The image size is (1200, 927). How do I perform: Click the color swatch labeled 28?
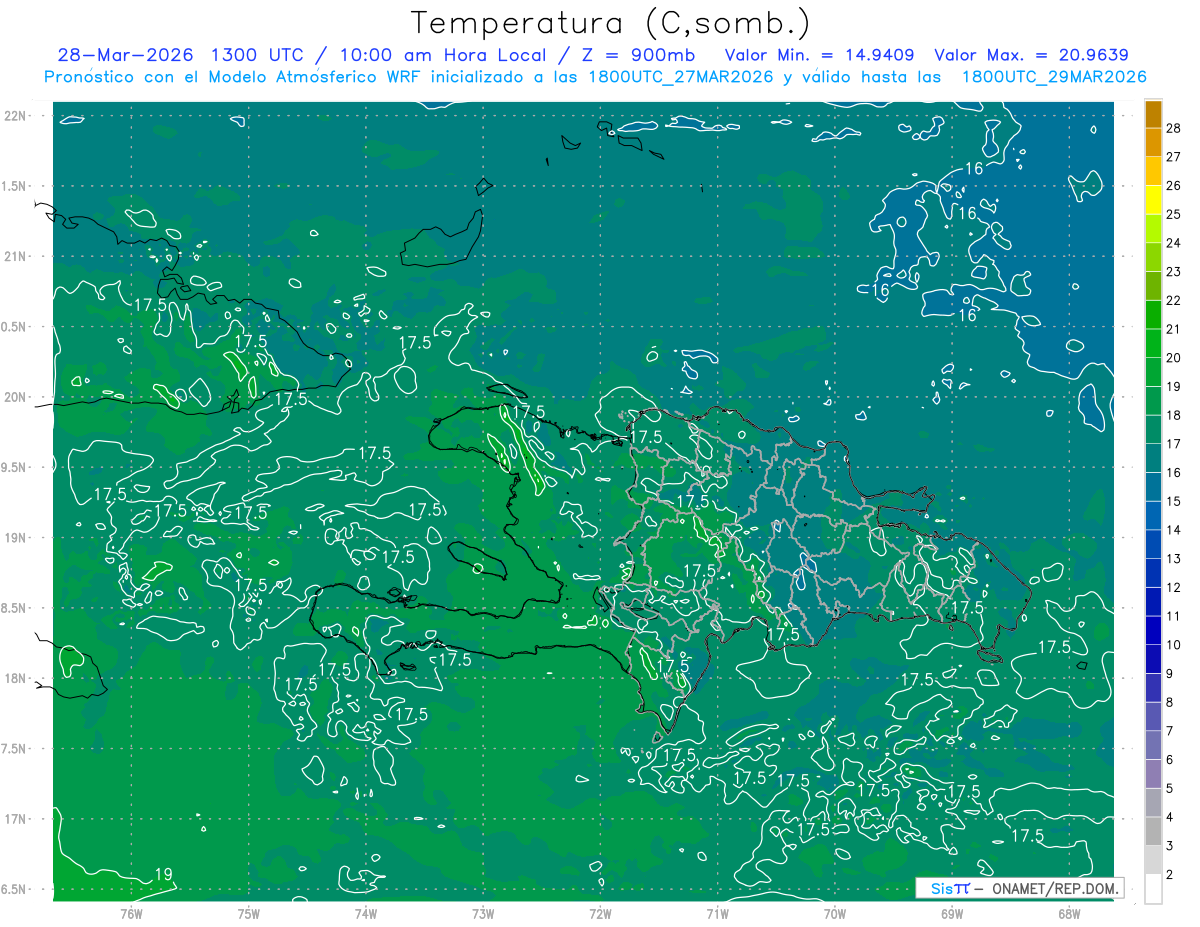[x=1153, y=114]
